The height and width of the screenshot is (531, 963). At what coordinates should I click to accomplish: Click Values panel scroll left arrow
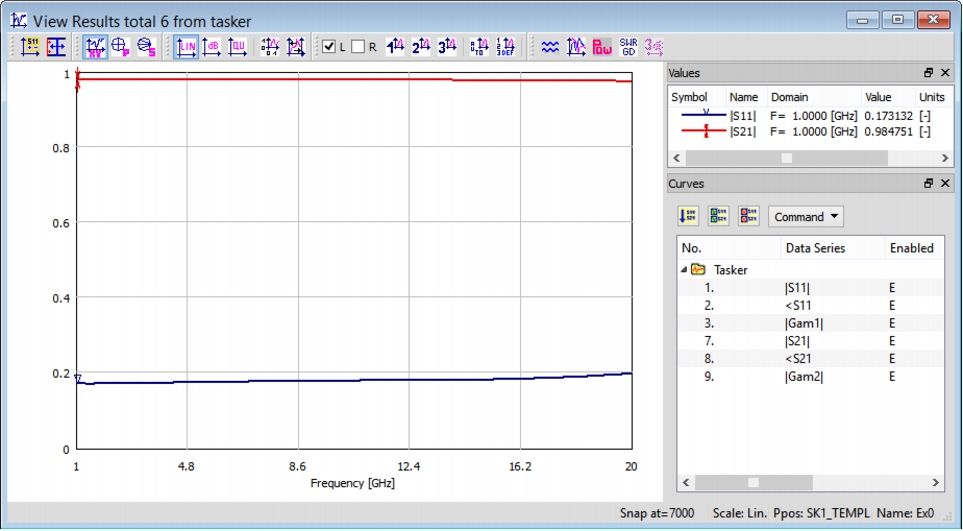tap(677, 158)
